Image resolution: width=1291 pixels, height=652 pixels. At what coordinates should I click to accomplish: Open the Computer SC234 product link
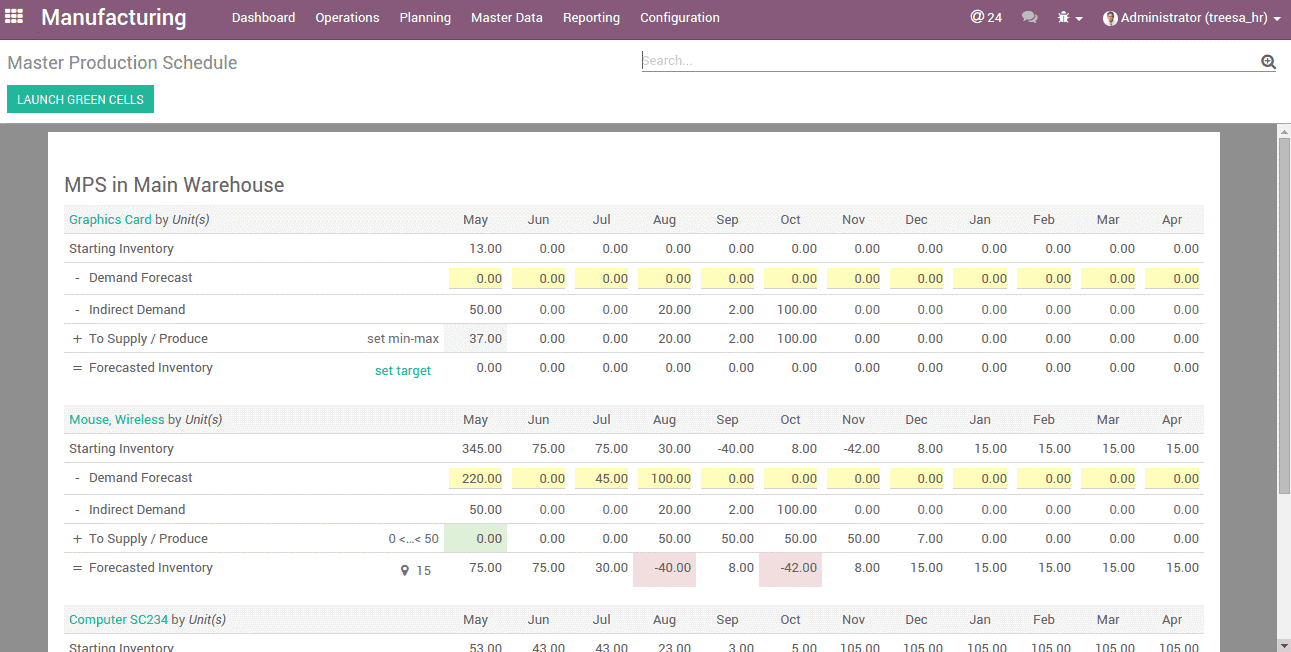tap(118, 619)
